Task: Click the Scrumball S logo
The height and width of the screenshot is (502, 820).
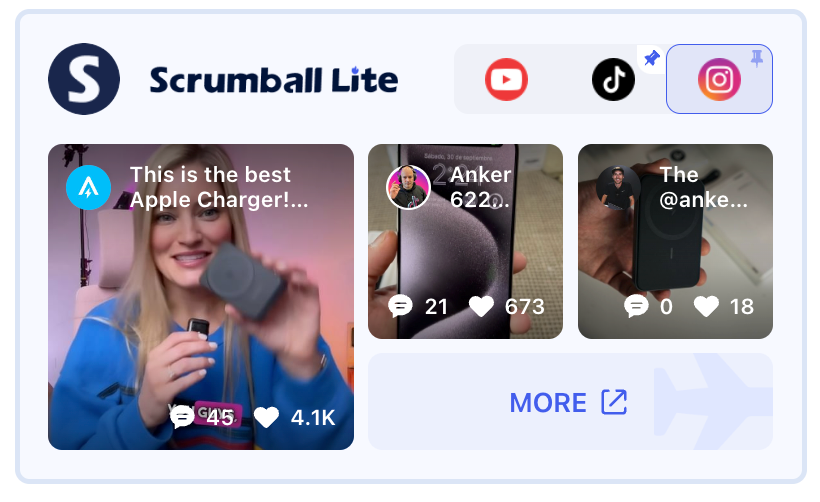Action: pos(84,79)
